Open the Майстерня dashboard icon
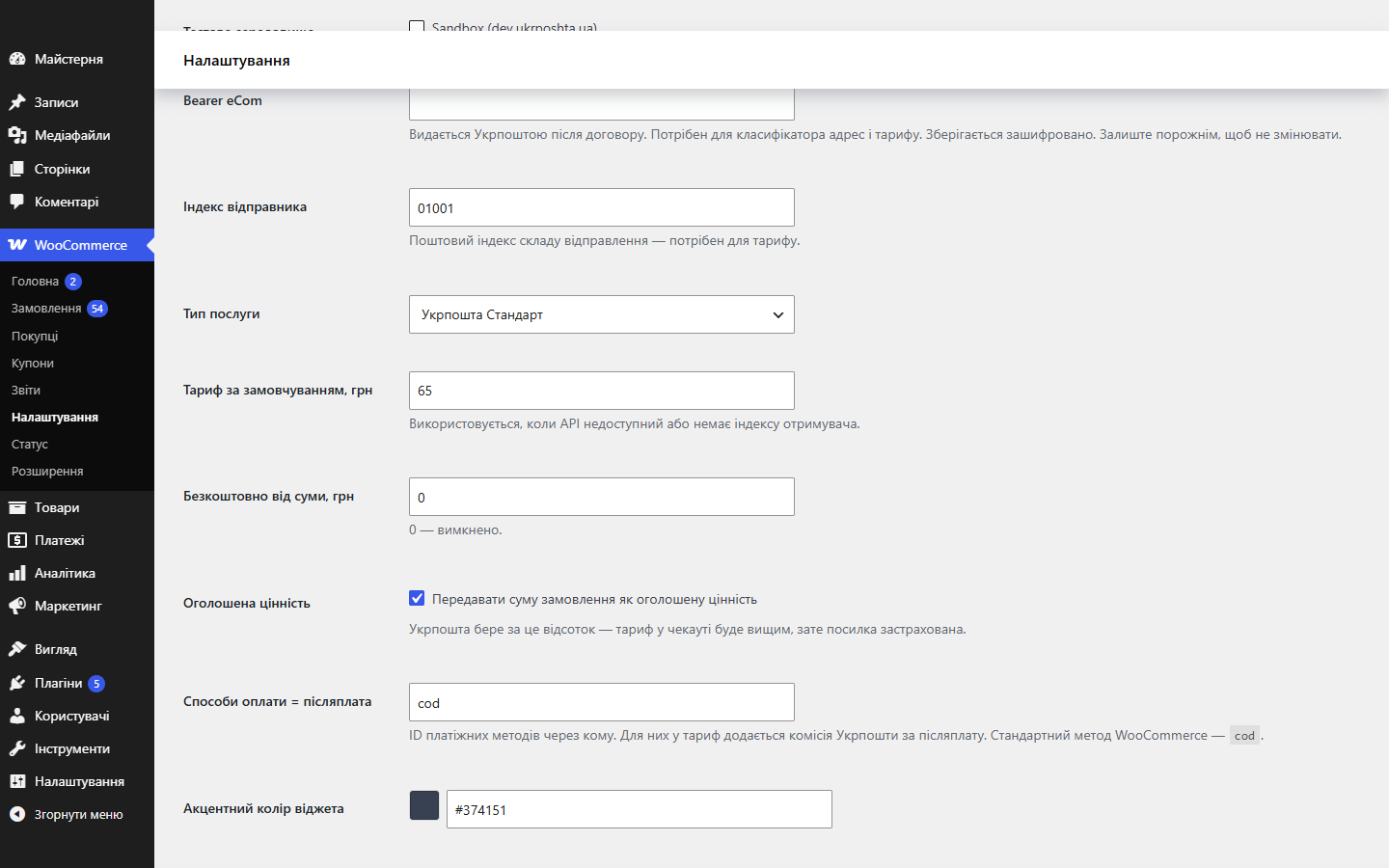1389x868 pixels. pos(17,59)
